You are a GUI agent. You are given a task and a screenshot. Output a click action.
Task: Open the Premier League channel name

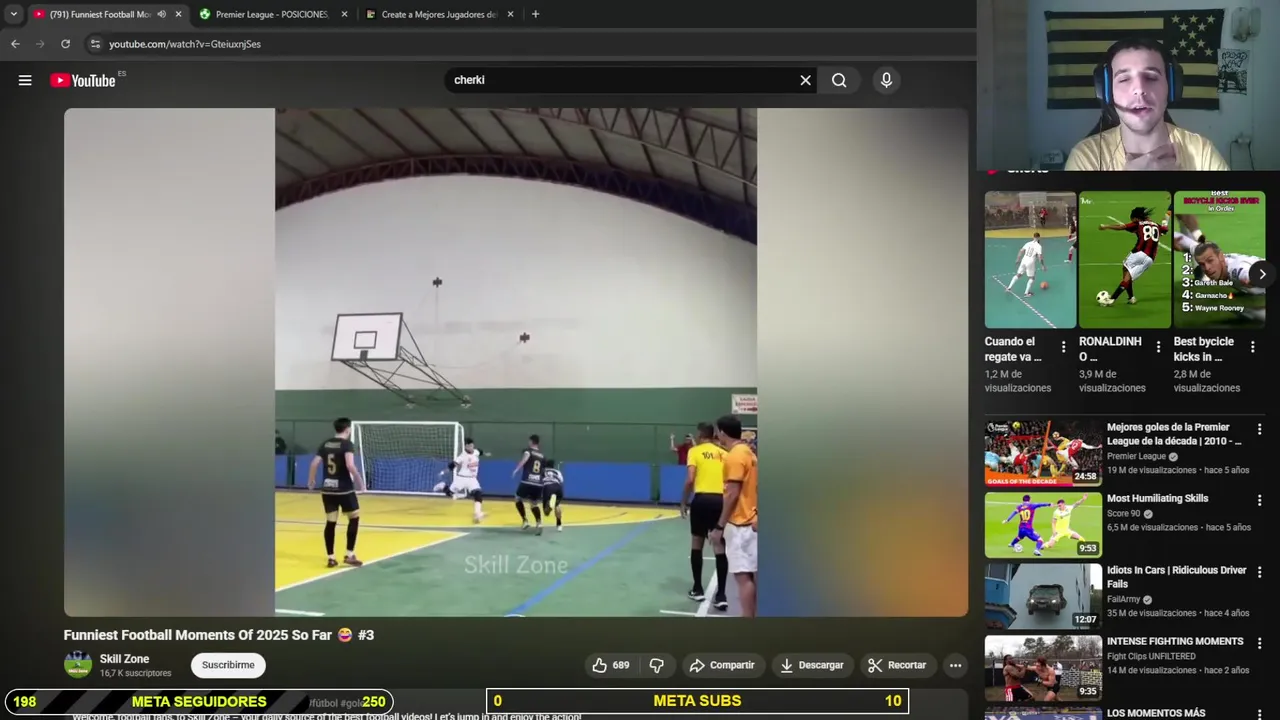(x=1136, y=456)
